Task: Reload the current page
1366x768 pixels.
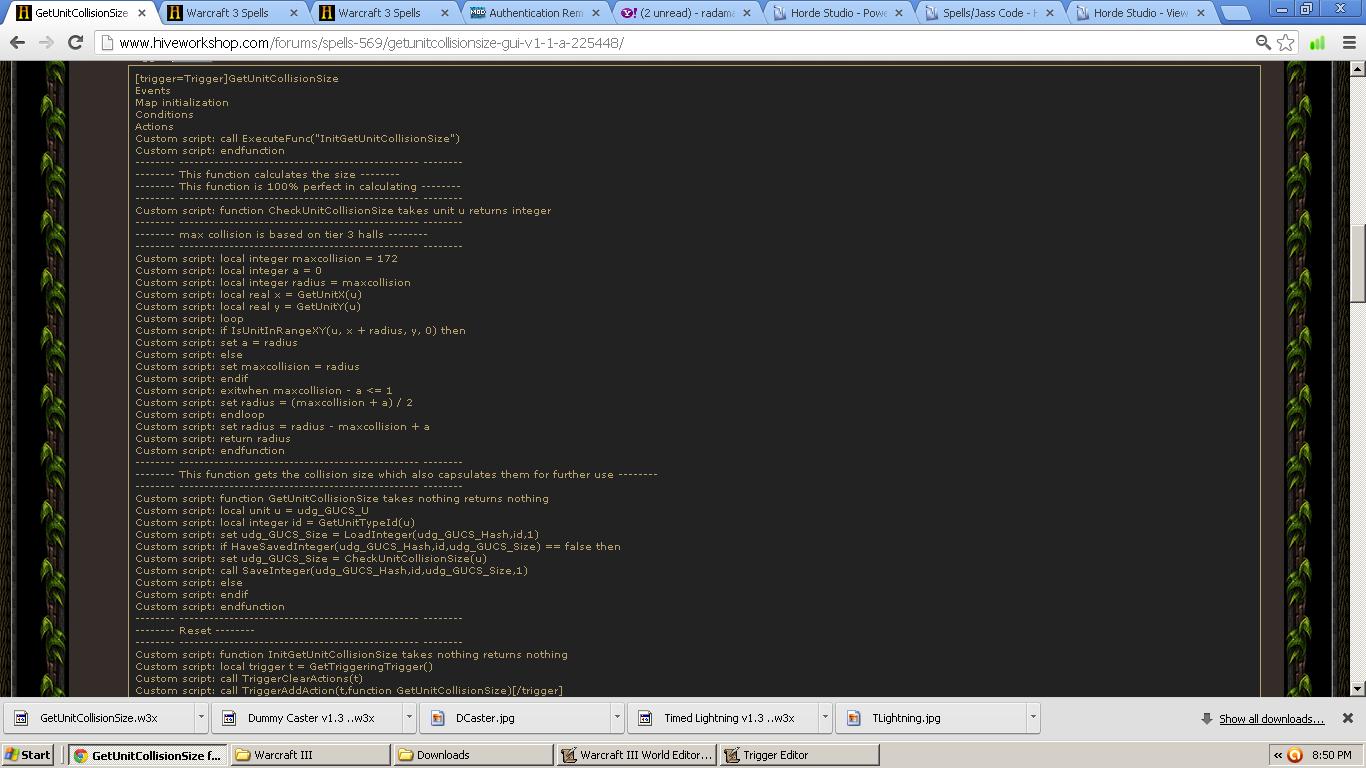Action: tap(75, 43)
